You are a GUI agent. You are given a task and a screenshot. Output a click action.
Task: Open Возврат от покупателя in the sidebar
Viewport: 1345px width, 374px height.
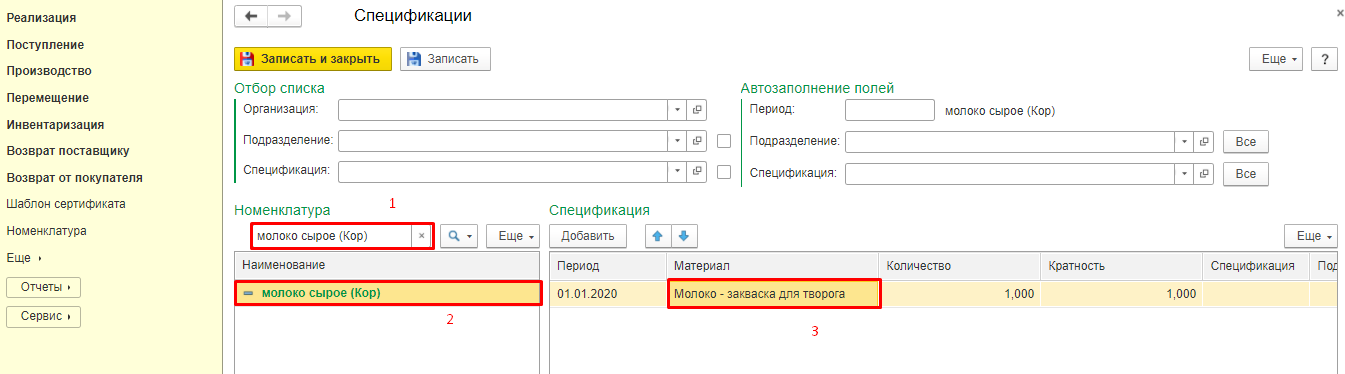pos(74,178)
